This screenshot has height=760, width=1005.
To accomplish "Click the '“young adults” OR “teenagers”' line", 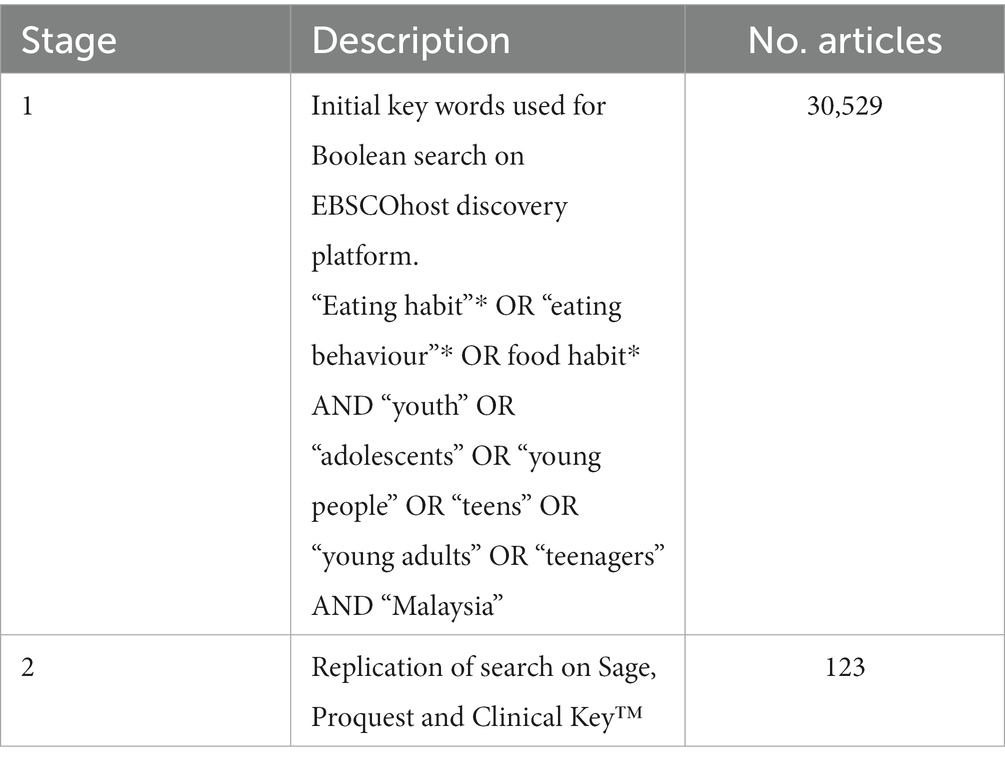I will pyautogui.click(x=488, y=557).
